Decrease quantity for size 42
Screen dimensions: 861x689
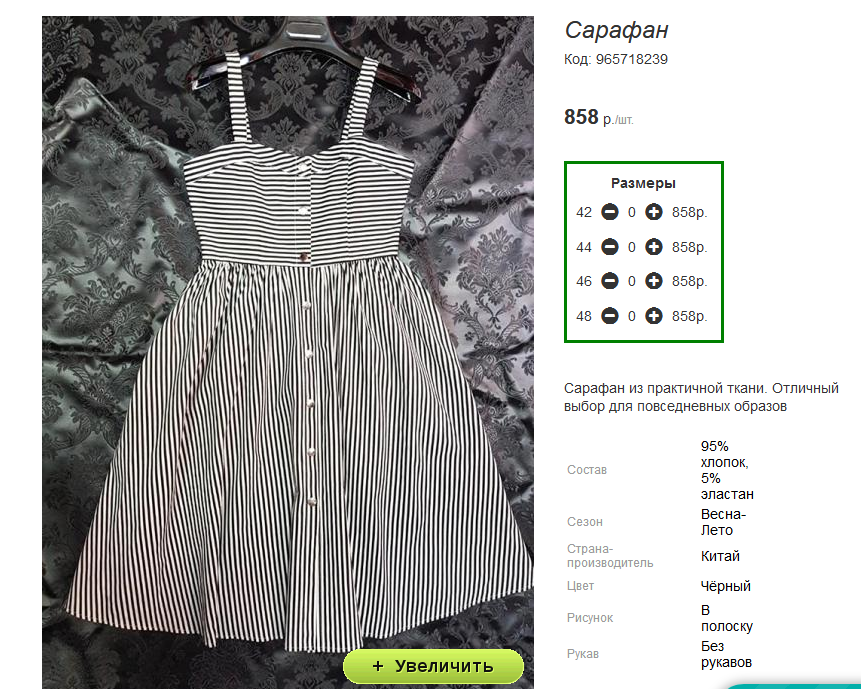[610, 212]
